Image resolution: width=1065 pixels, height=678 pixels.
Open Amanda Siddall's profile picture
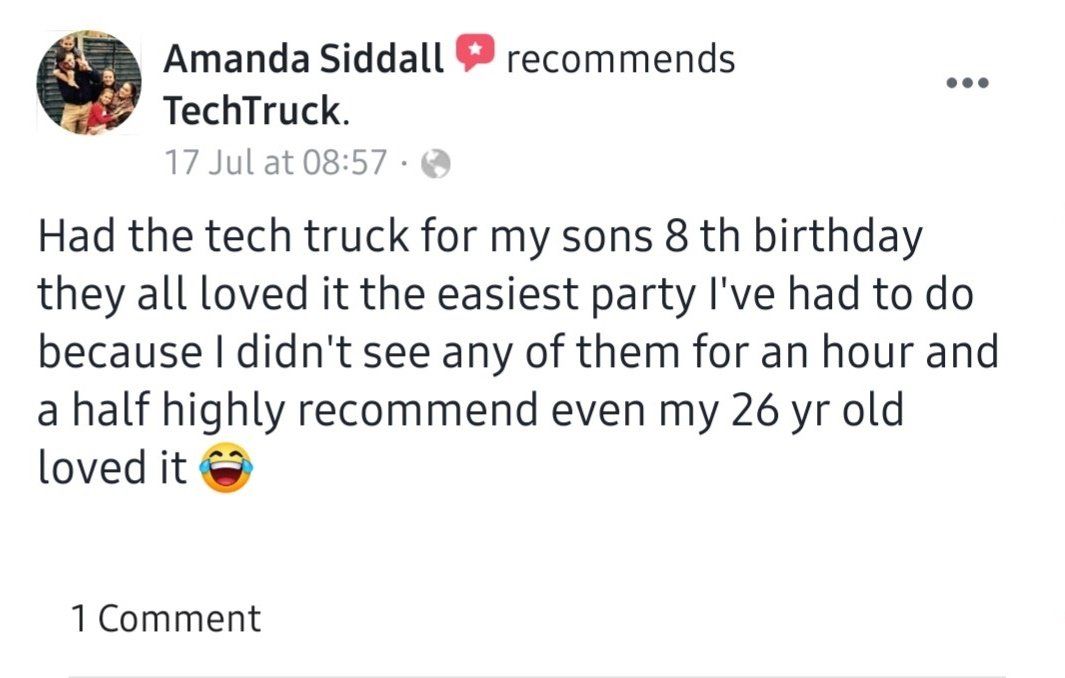89,82
